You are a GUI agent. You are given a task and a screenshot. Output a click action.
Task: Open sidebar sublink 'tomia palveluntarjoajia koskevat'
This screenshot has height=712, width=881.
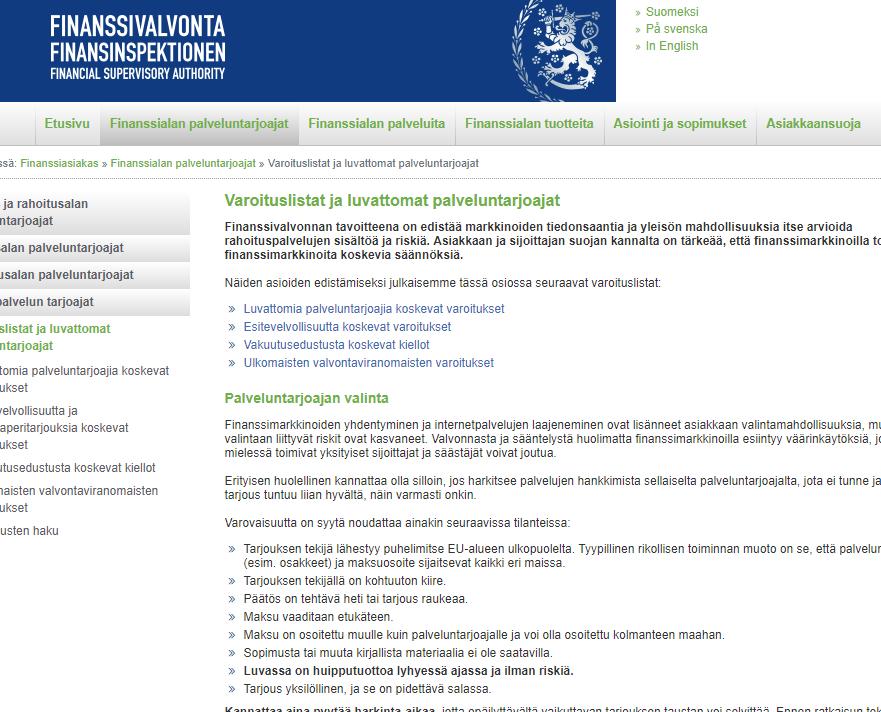tap(84, 379)
